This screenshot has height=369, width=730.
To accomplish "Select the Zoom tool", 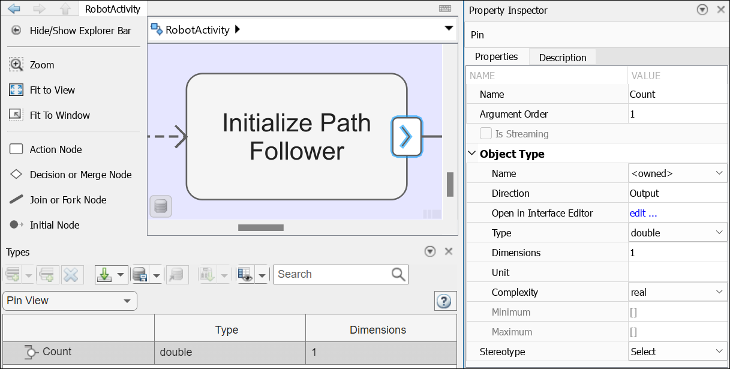I will click(16, 65).
